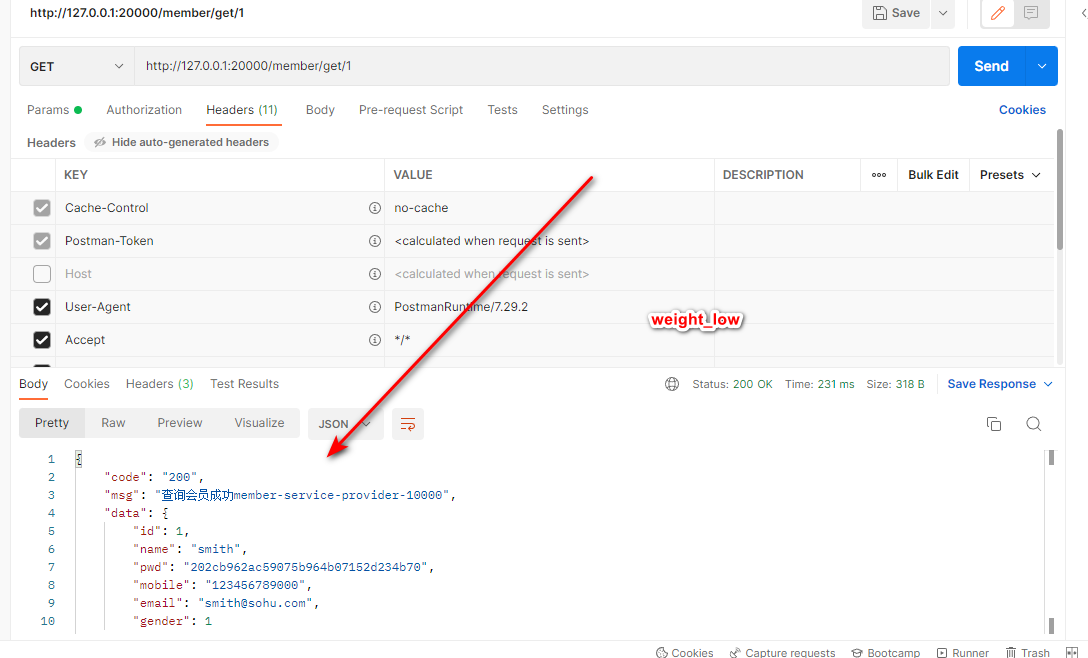Switch to the Authorization tab
1088x658 pixels.
coord(144,110)
